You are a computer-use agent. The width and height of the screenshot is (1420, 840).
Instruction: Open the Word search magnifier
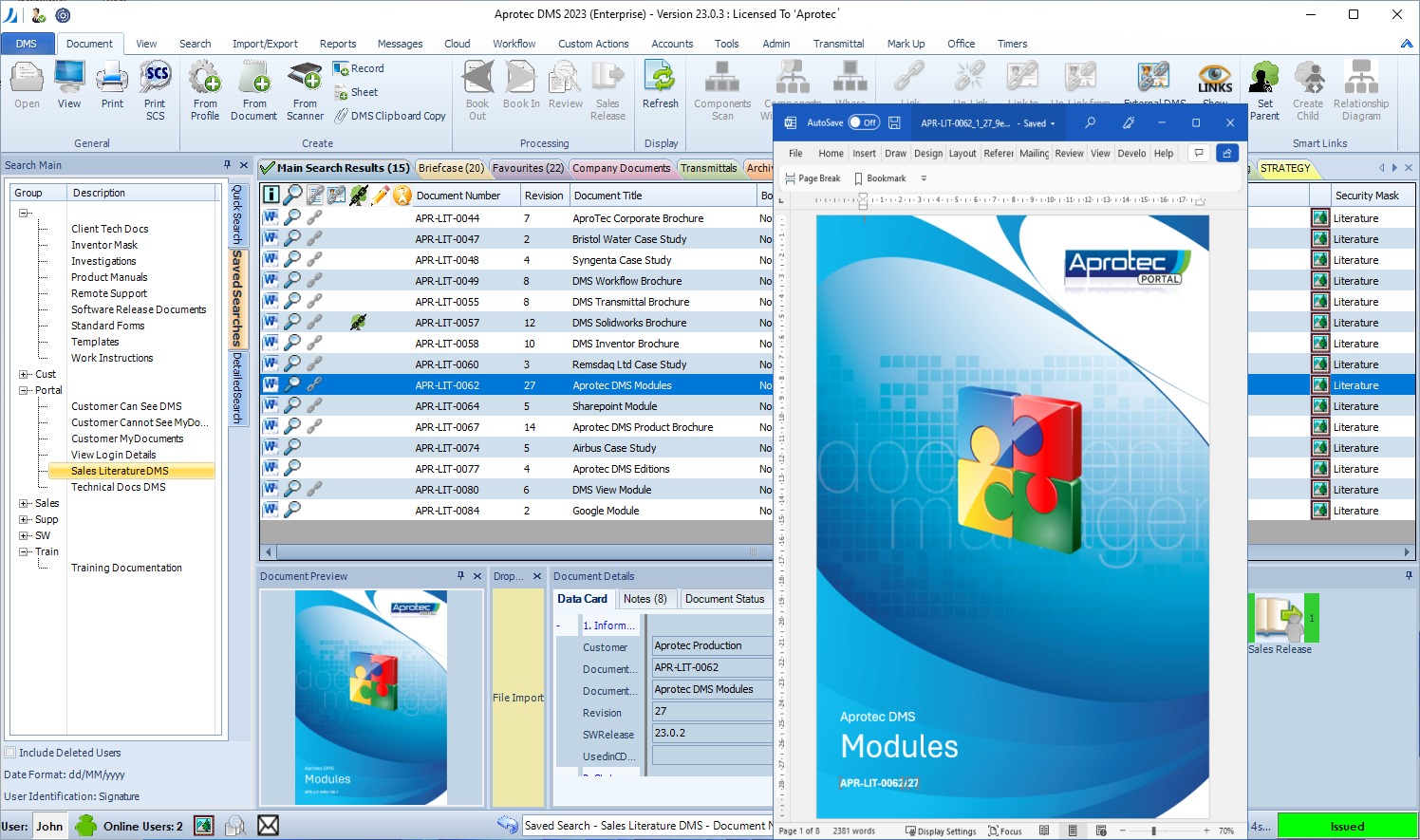click(x=1090, y=122)
